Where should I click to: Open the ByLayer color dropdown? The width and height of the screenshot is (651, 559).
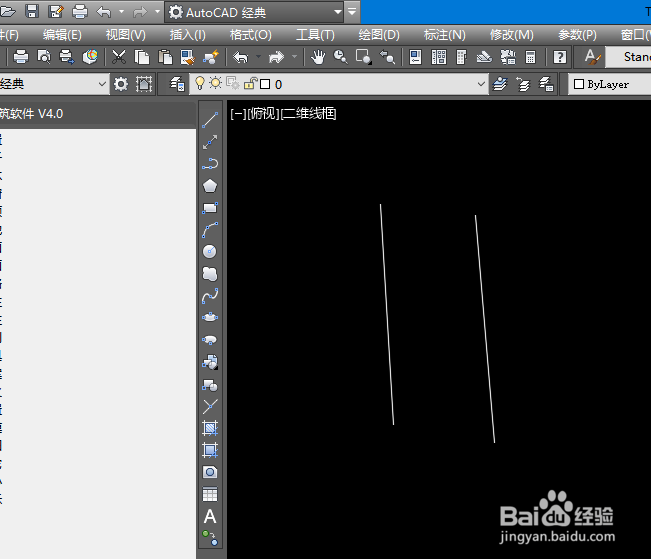pyautogui.click(x=609, y=84)
